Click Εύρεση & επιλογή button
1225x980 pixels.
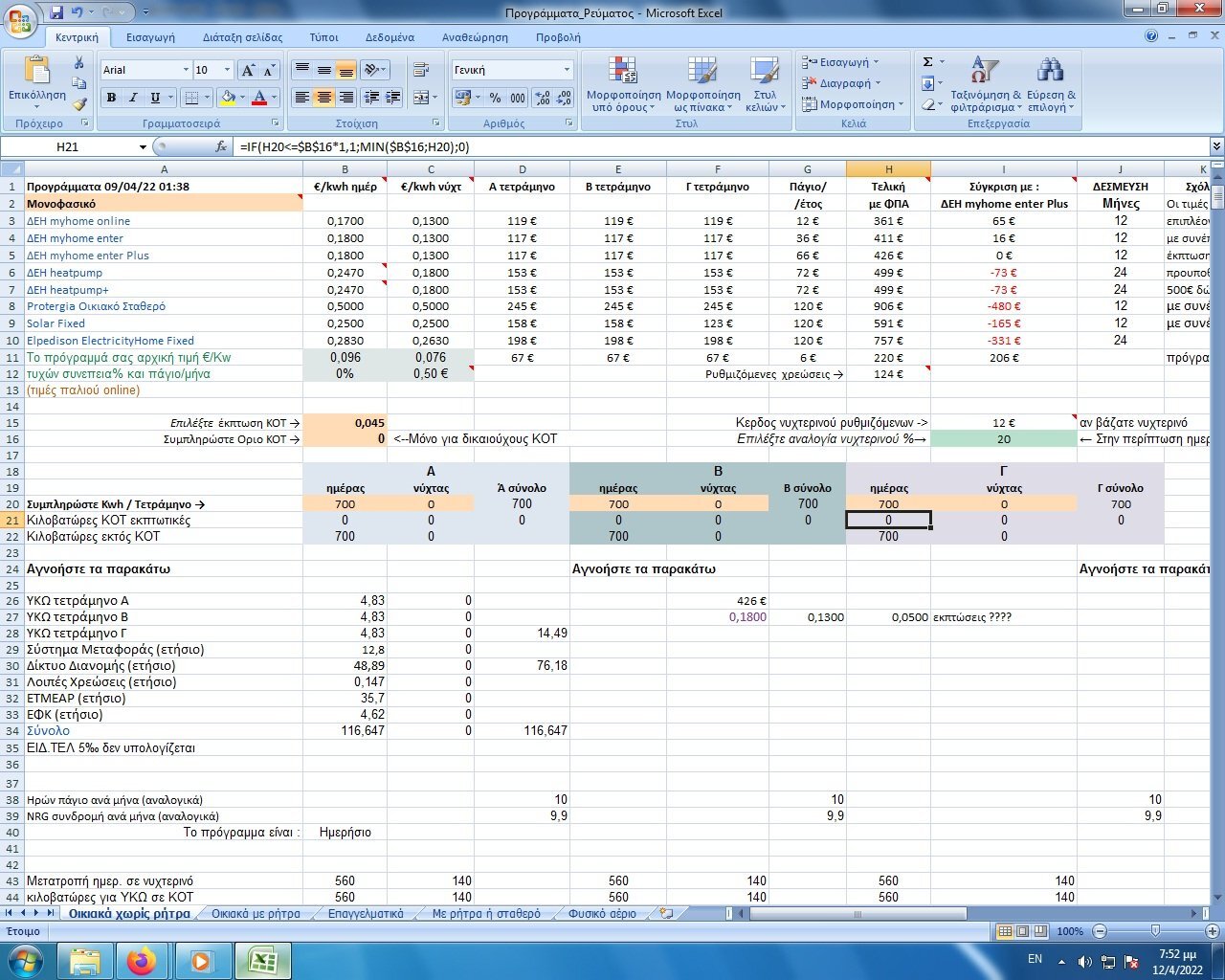pos(1051,84)
